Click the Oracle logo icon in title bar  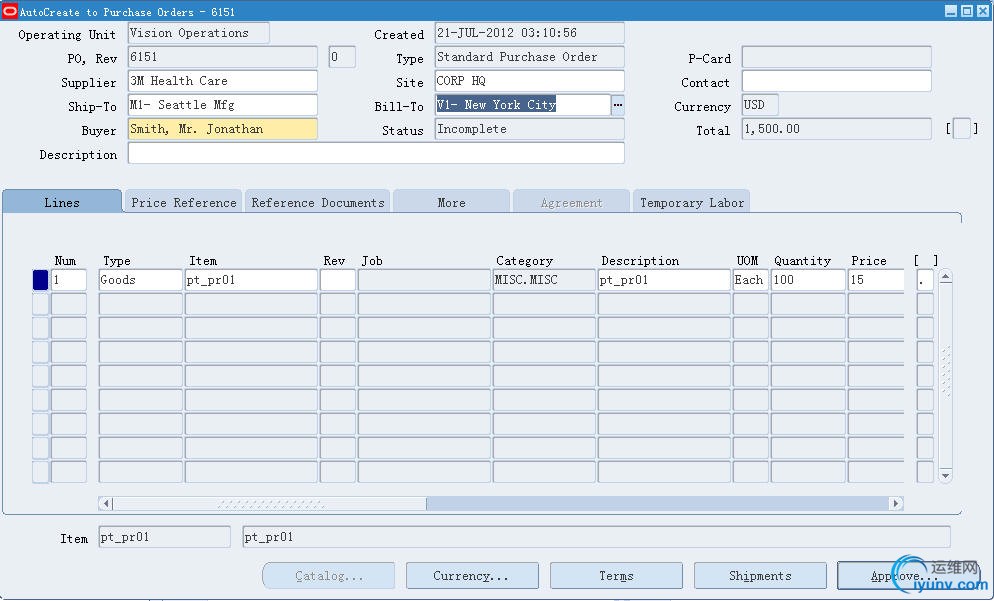coord(10,11)
